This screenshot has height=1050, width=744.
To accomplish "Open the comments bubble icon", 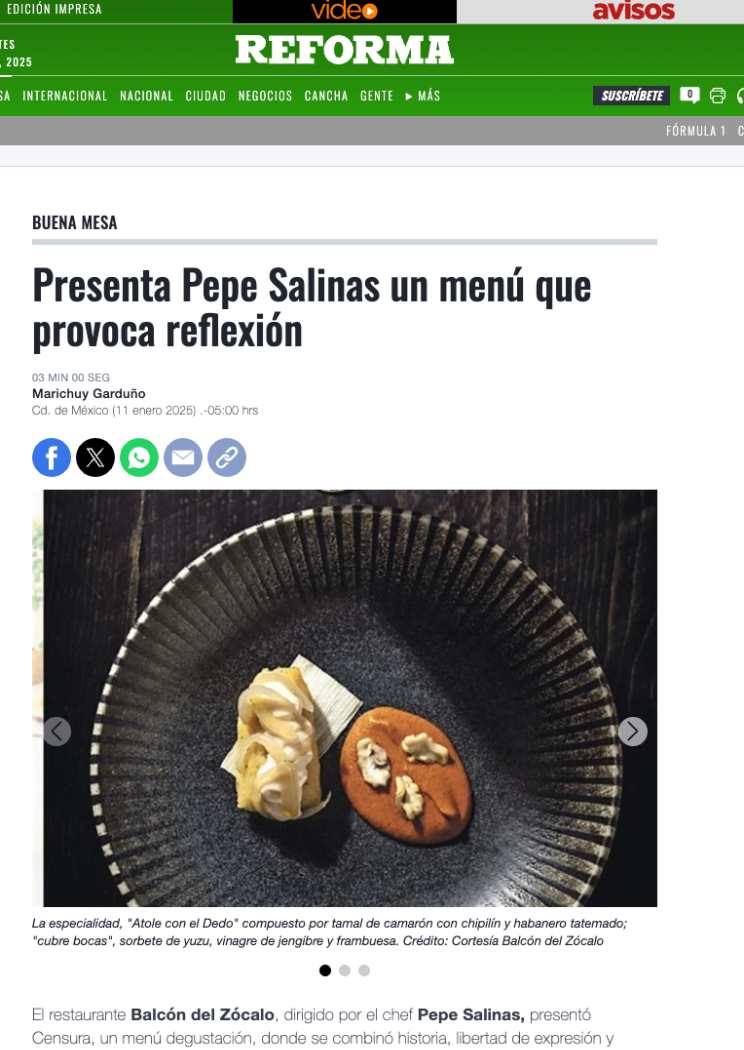I will pyautogui.click(x=690, y=95).
